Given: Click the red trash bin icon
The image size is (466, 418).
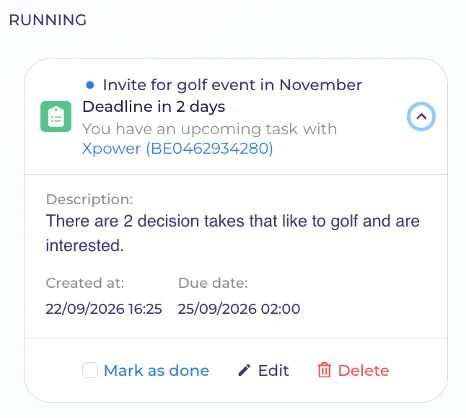Looking at the screenshot, I should pyautogui.click(x=324, y=370).
